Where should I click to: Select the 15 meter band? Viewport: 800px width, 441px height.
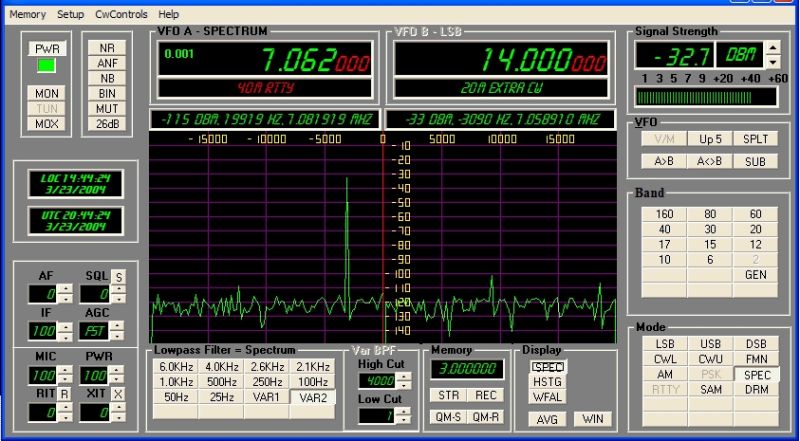coord(710,244)
